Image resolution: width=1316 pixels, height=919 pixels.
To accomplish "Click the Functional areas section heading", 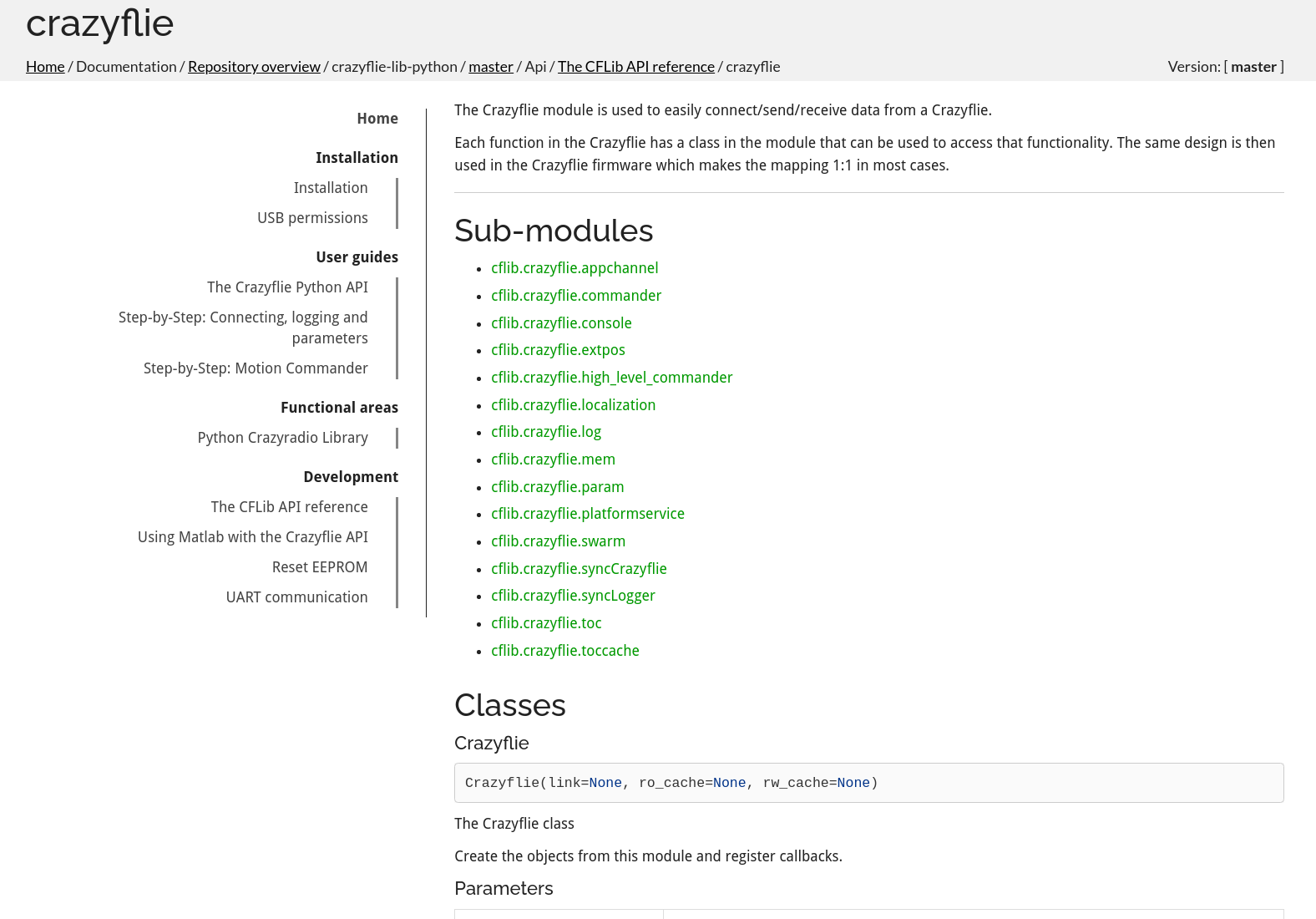I will 339,408.
